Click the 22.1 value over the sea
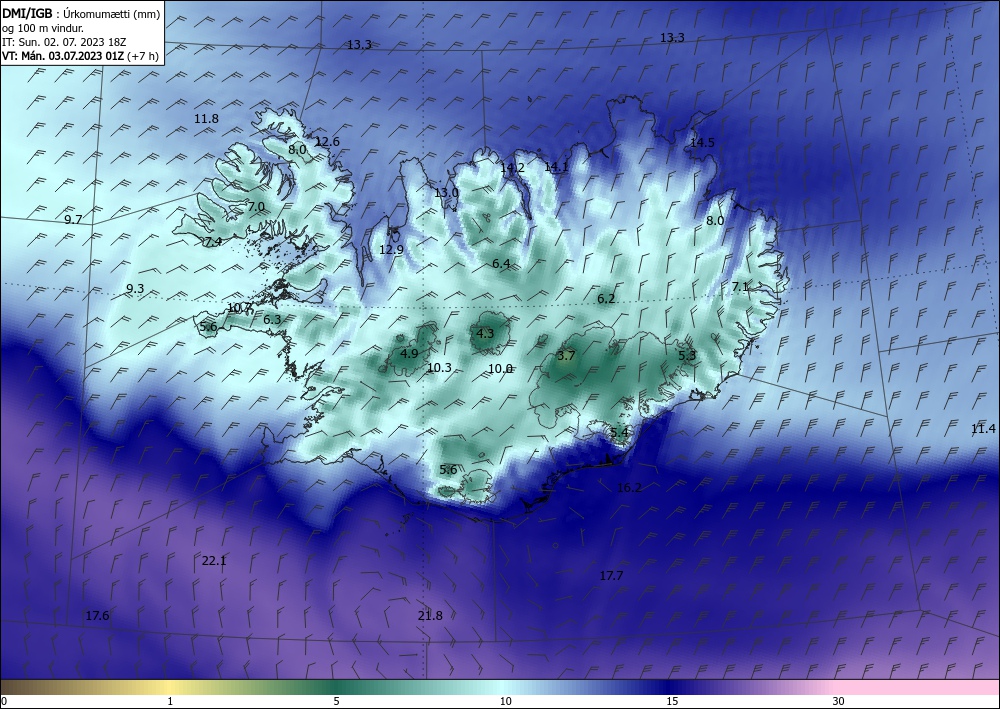This screenshot has width=1000, height=709. [214, 561]
